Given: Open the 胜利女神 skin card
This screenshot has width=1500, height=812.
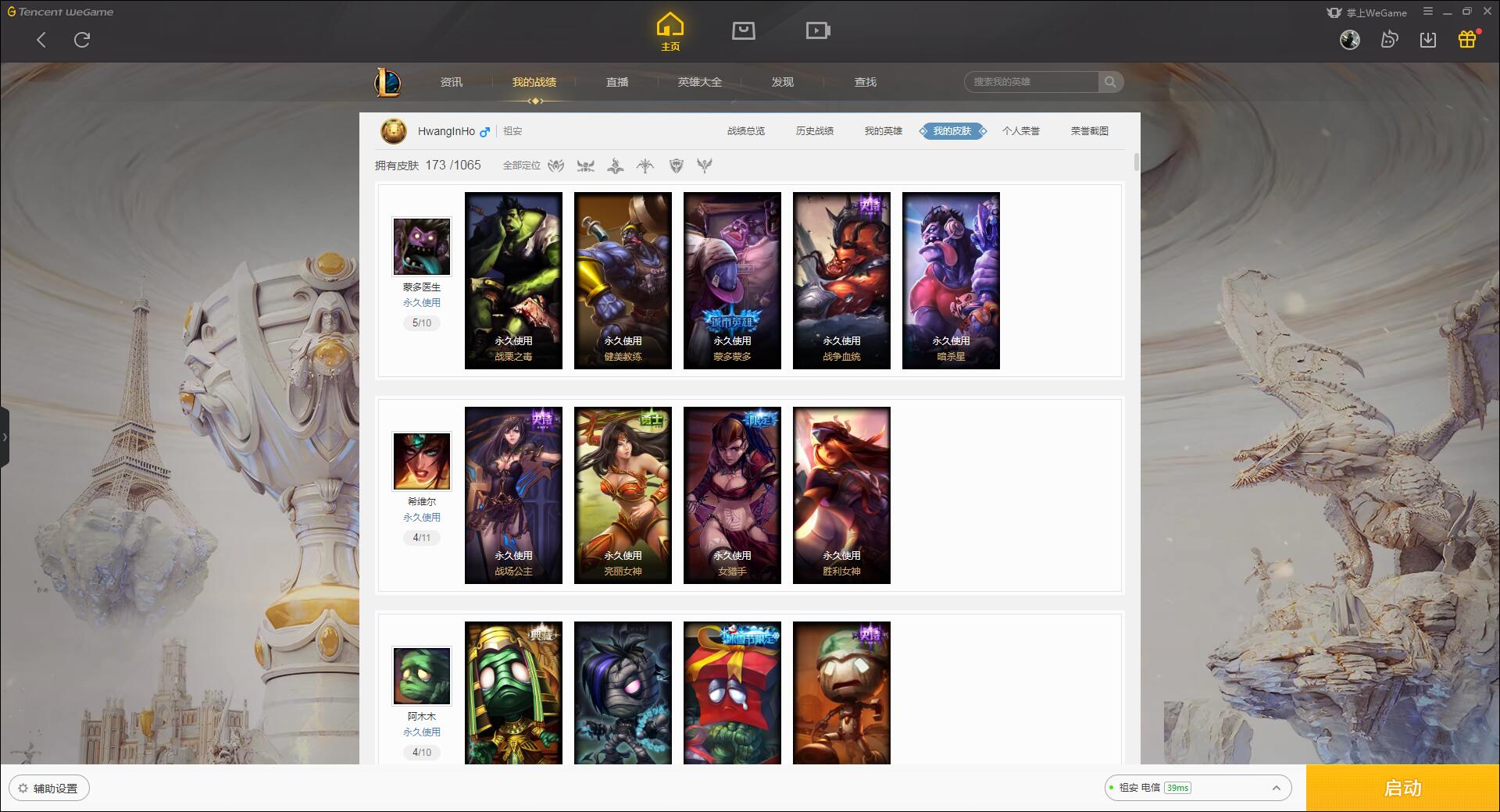Looking at the screenshot, I should point(841,495).
